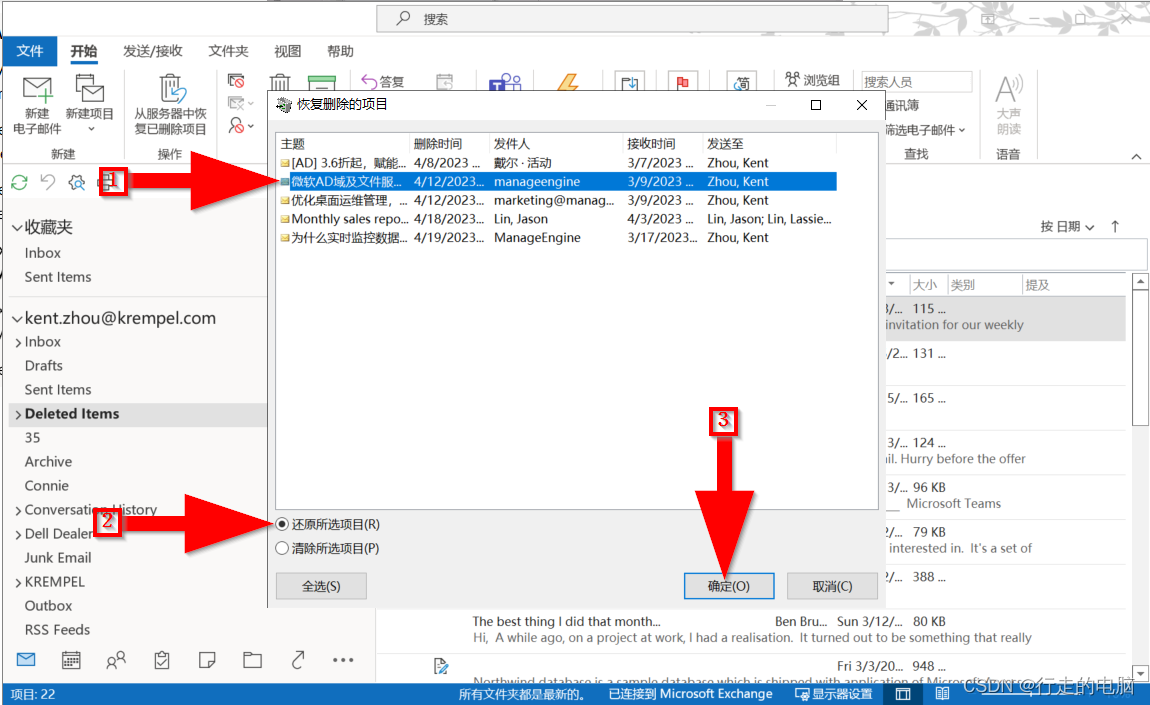Open the Folder (文件夹) tab
This screenshot has height=705, width=1150.
coord(228,51)
